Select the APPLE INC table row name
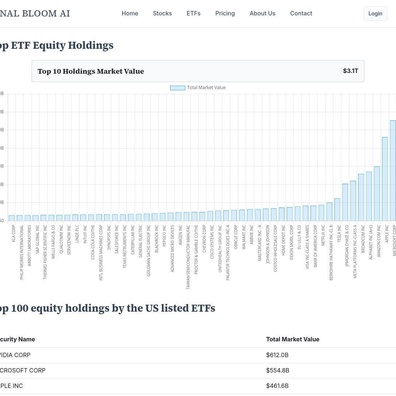This screenshot has width=396, height=396. 11,386
